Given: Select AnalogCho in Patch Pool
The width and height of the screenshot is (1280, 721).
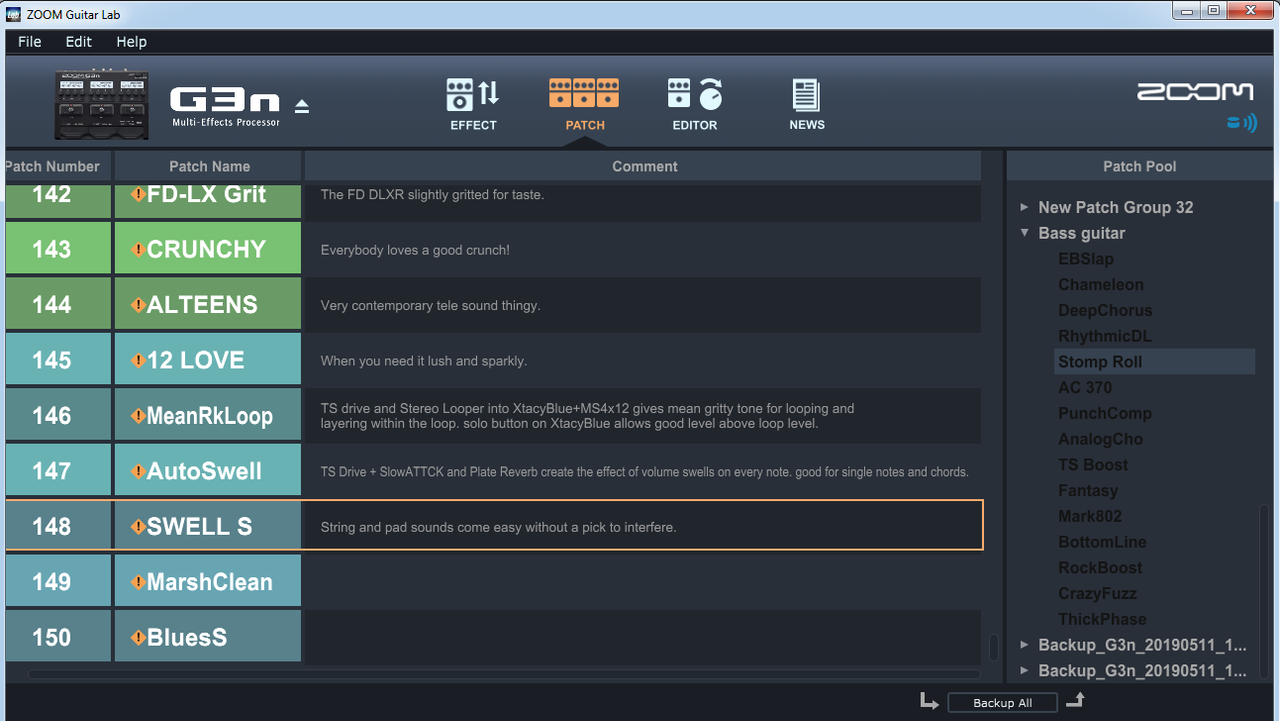Looking at the screenshot, I should point(1100,439).
